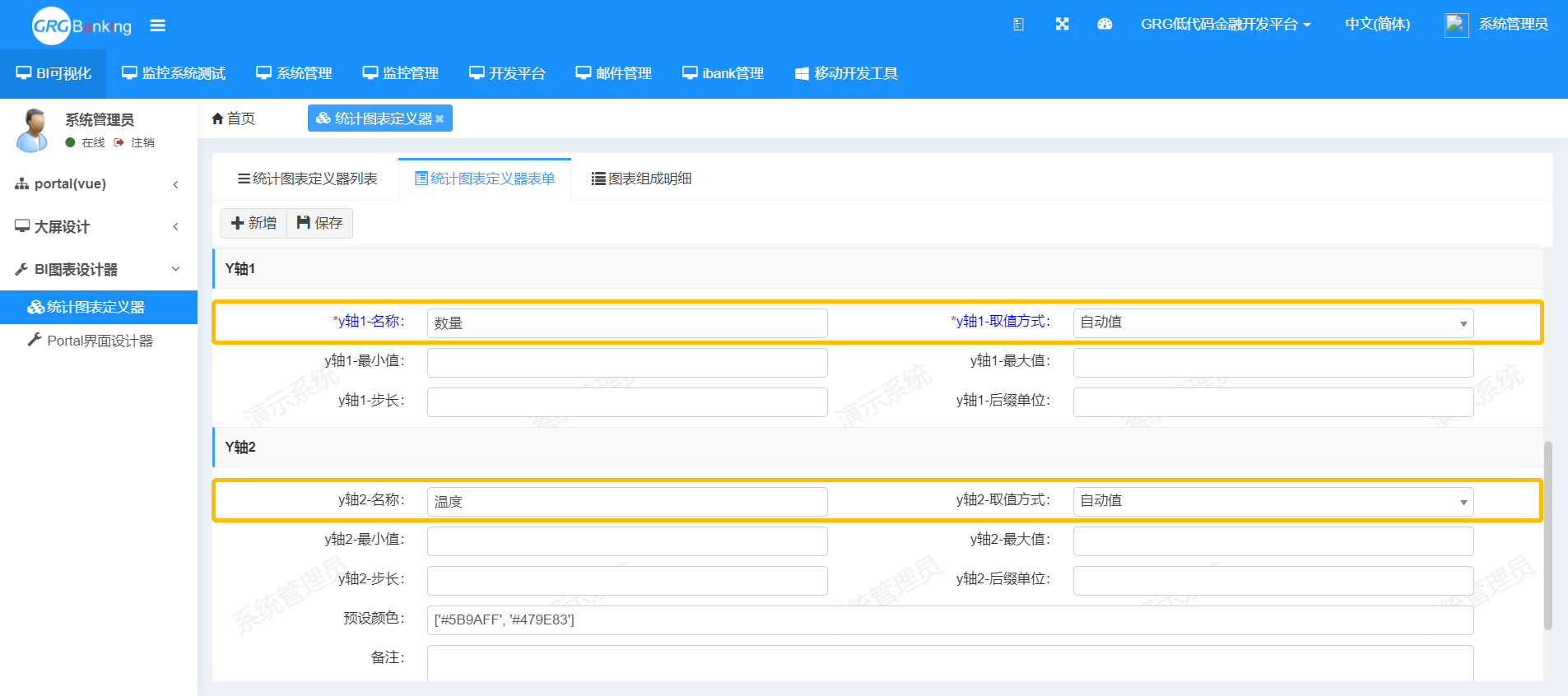Open the 移动开发工具 top menu
The image size is (1568, 696).
click(846, 73)
